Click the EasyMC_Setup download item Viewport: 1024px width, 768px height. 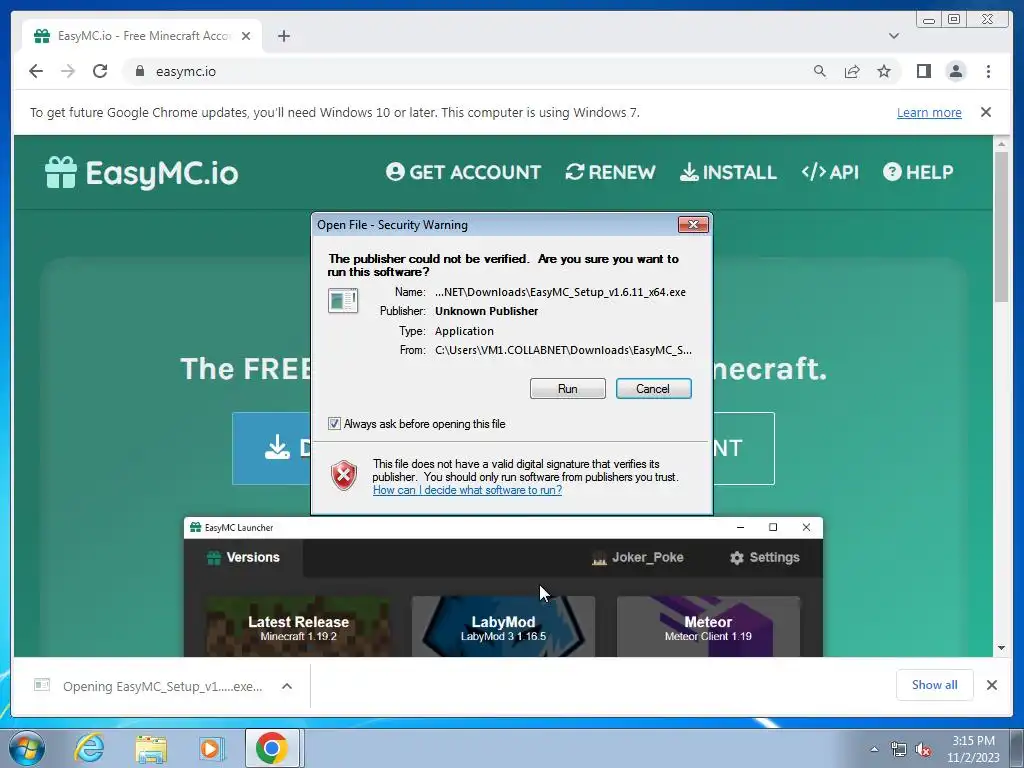point(149,686)
